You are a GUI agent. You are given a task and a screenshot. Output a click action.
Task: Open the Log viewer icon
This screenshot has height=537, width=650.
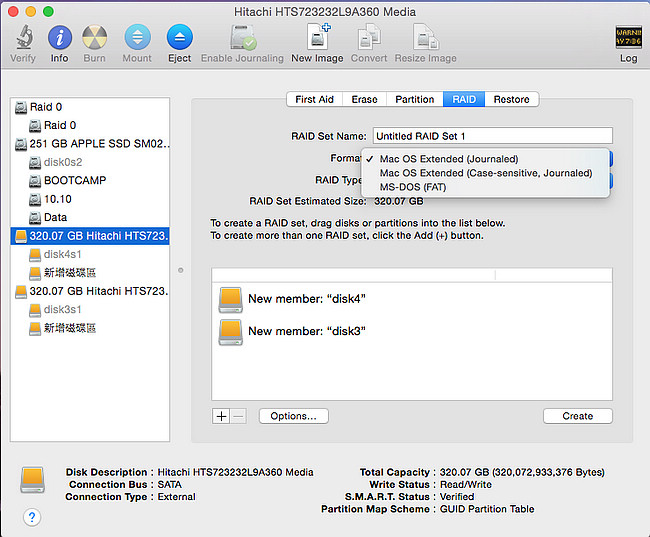tap(628, 37)
